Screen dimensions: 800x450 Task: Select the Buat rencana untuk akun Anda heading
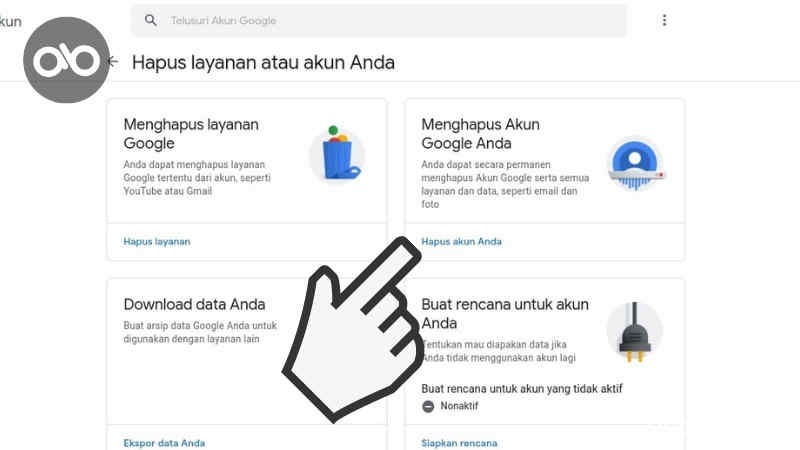[505, 314]
